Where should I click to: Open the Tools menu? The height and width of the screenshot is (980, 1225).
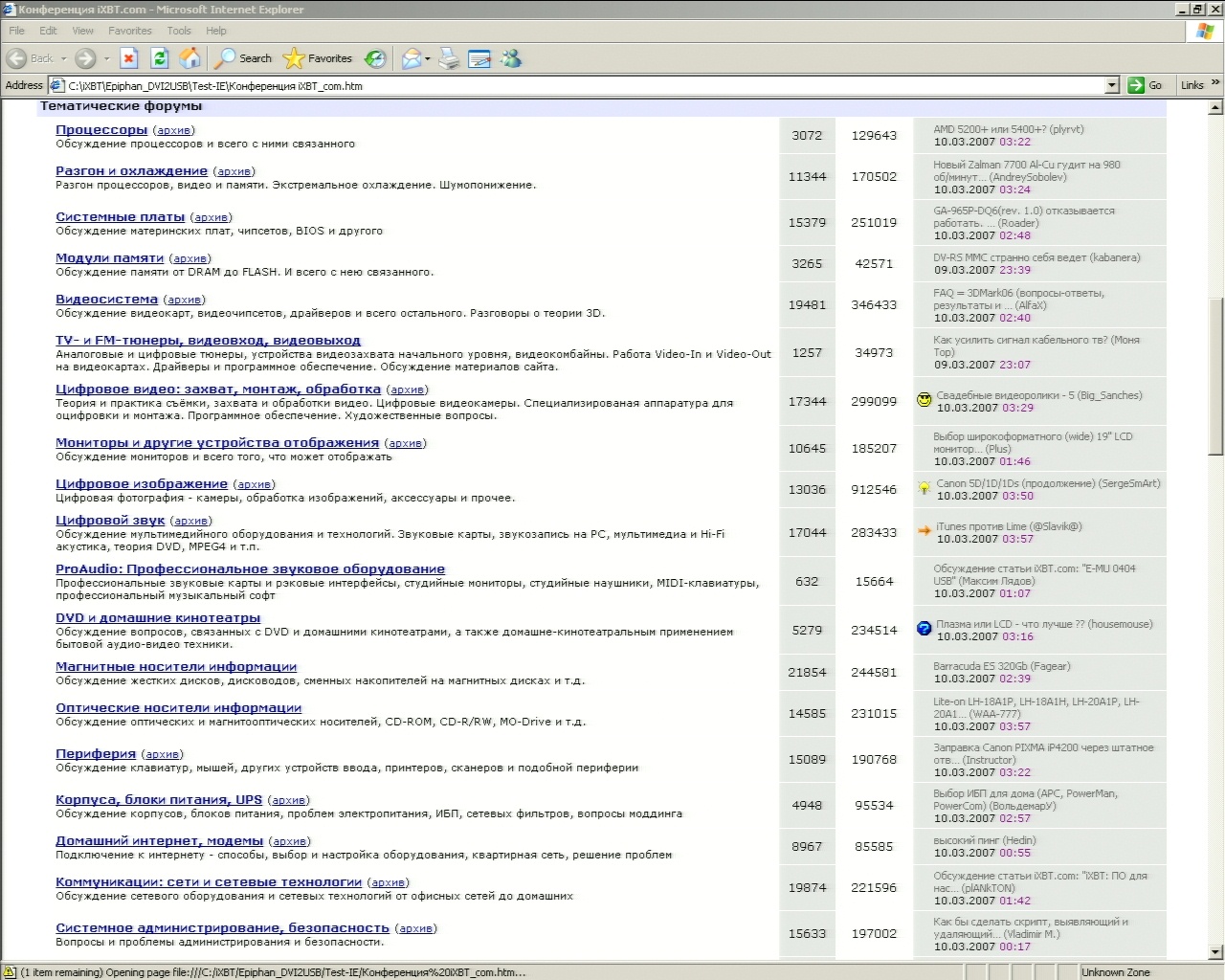tap(179, 31)
